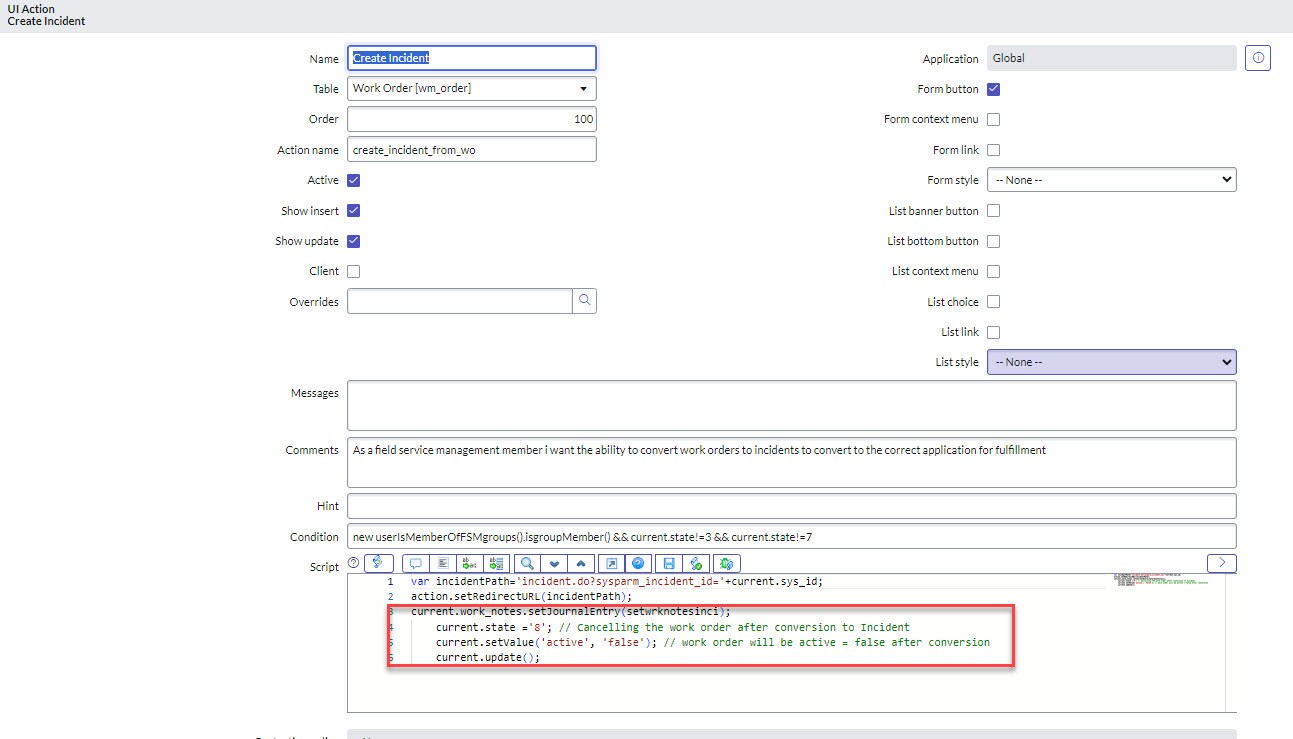Click the format code icon
This screenshot has height=739, width=1293.
click(x=443, y=563)
